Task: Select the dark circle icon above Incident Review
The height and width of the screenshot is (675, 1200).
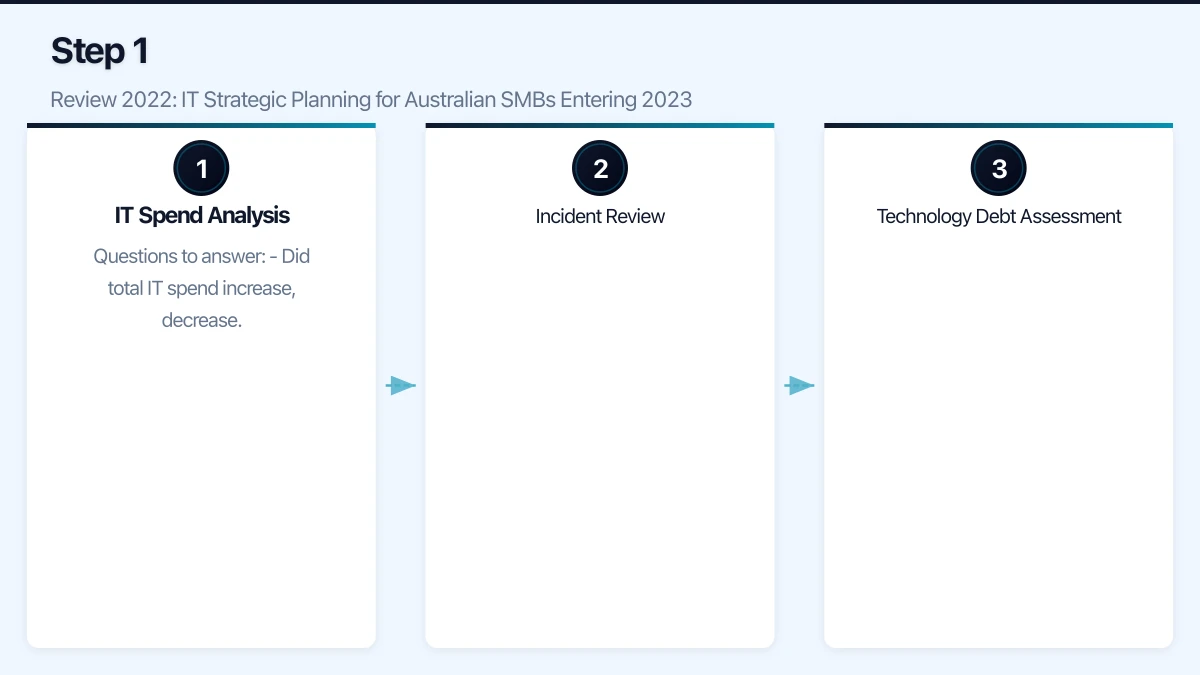Action: (599, 167)
